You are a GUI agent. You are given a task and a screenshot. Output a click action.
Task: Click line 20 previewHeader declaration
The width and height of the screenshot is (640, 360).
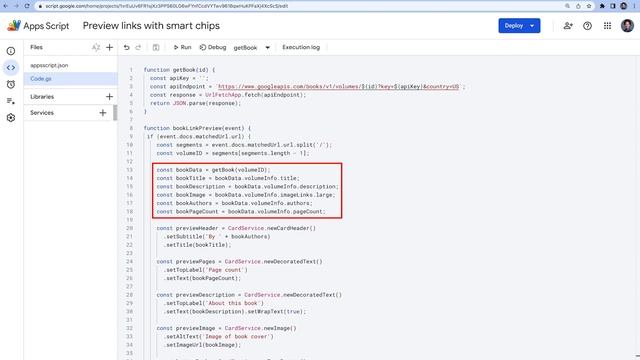[x=236, y=228]
